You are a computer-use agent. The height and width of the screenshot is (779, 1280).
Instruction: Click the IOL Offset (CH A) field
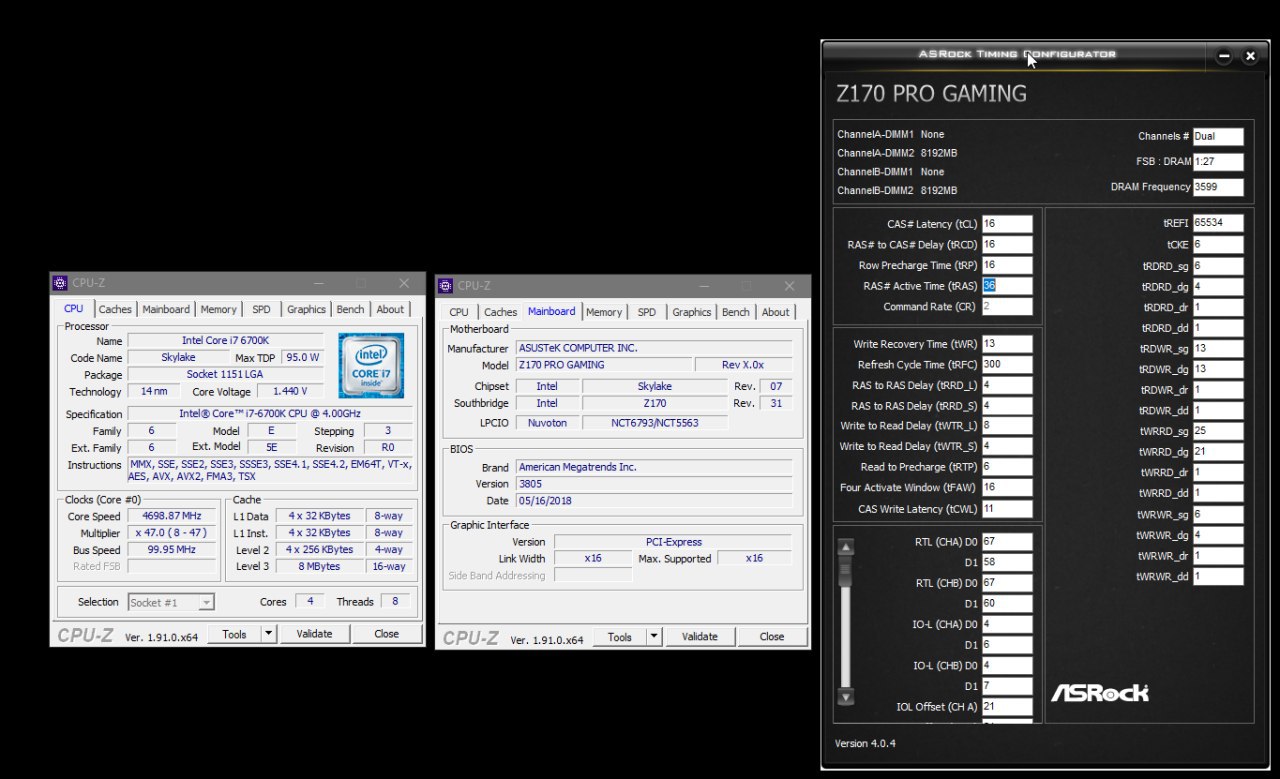pos(1007,707)
